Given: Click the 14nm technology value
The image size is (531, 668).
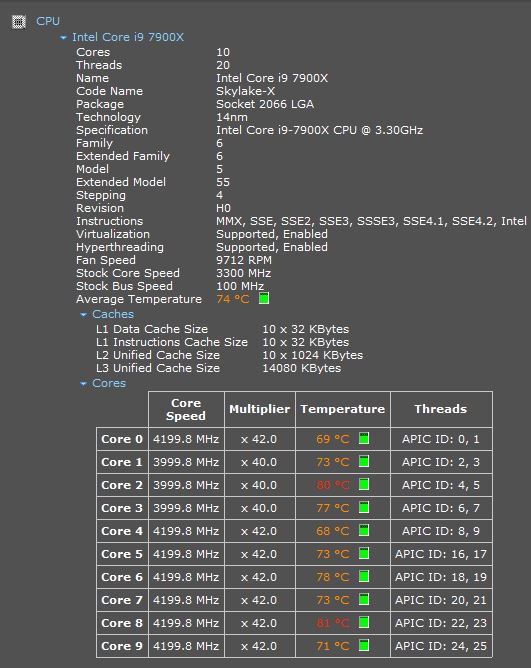Looking at the screenshot, I should [232, 117].
